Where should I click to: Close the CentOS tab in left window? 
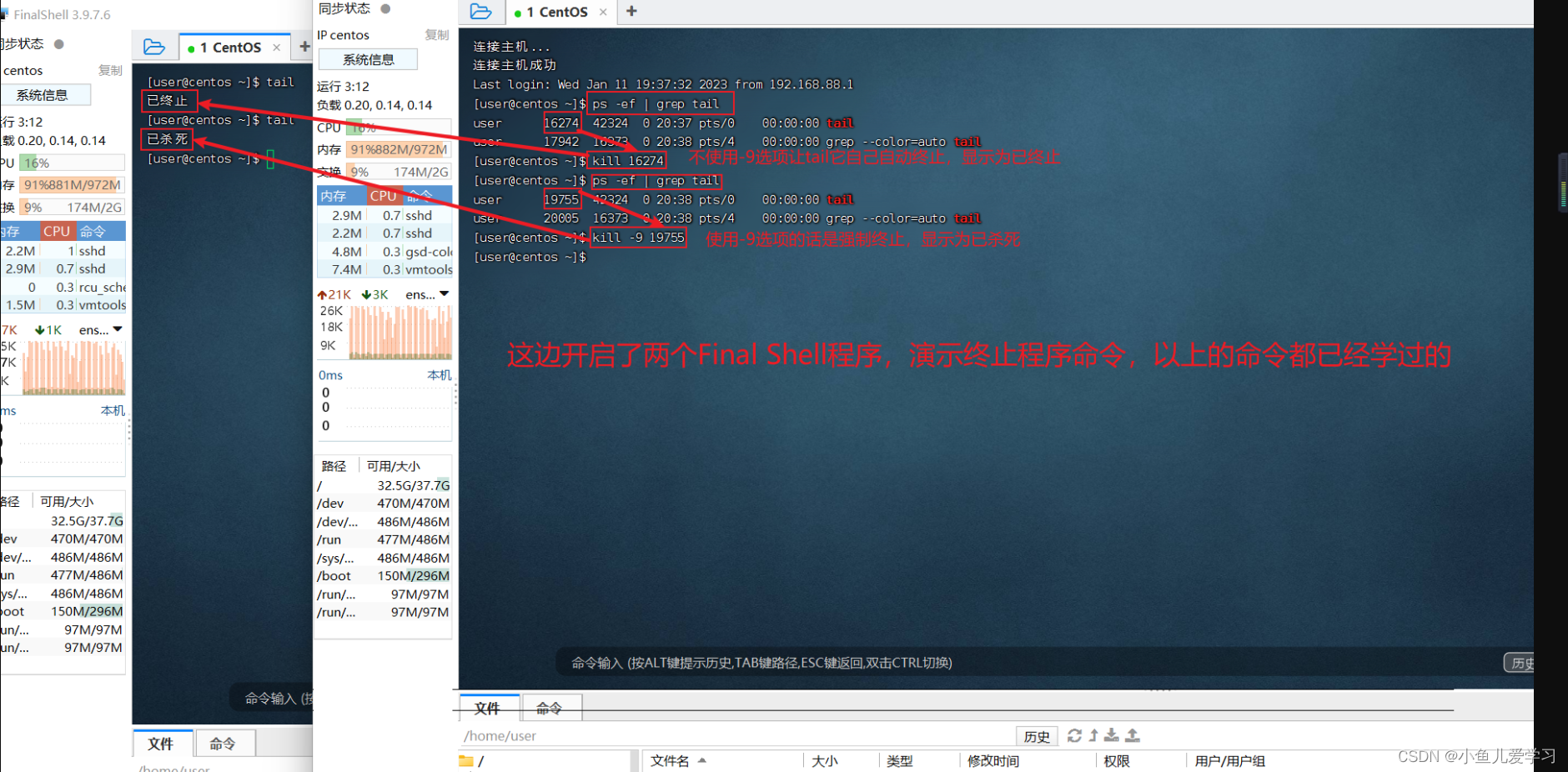tap(277, 48)
